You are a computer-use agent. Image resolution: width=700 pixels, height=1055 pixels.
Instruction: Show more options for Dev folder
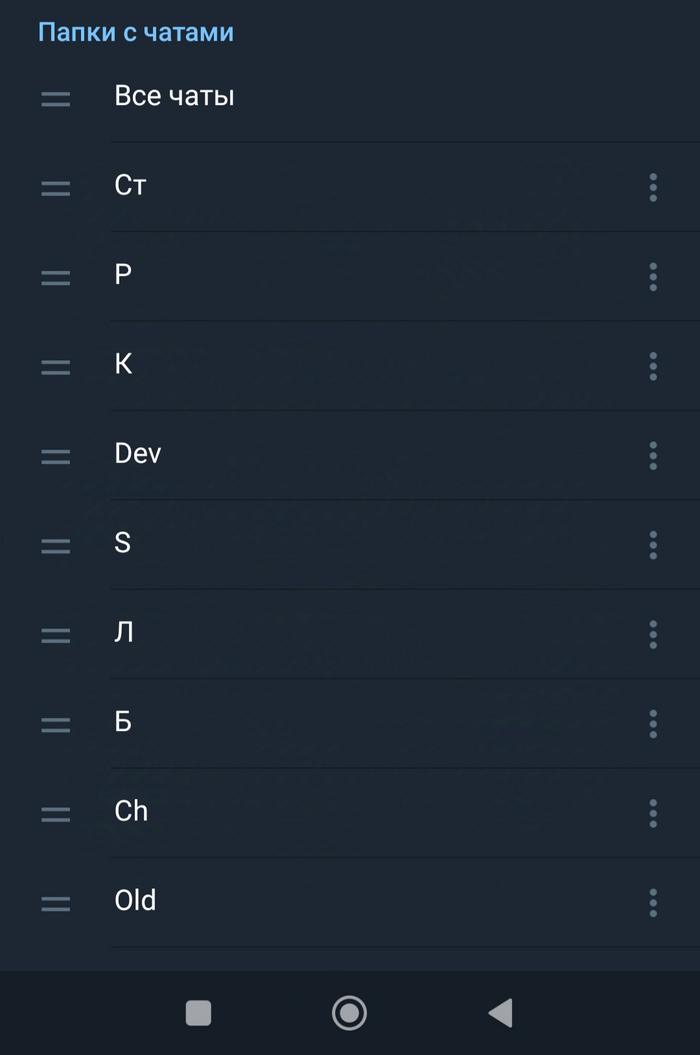(653, 455)
